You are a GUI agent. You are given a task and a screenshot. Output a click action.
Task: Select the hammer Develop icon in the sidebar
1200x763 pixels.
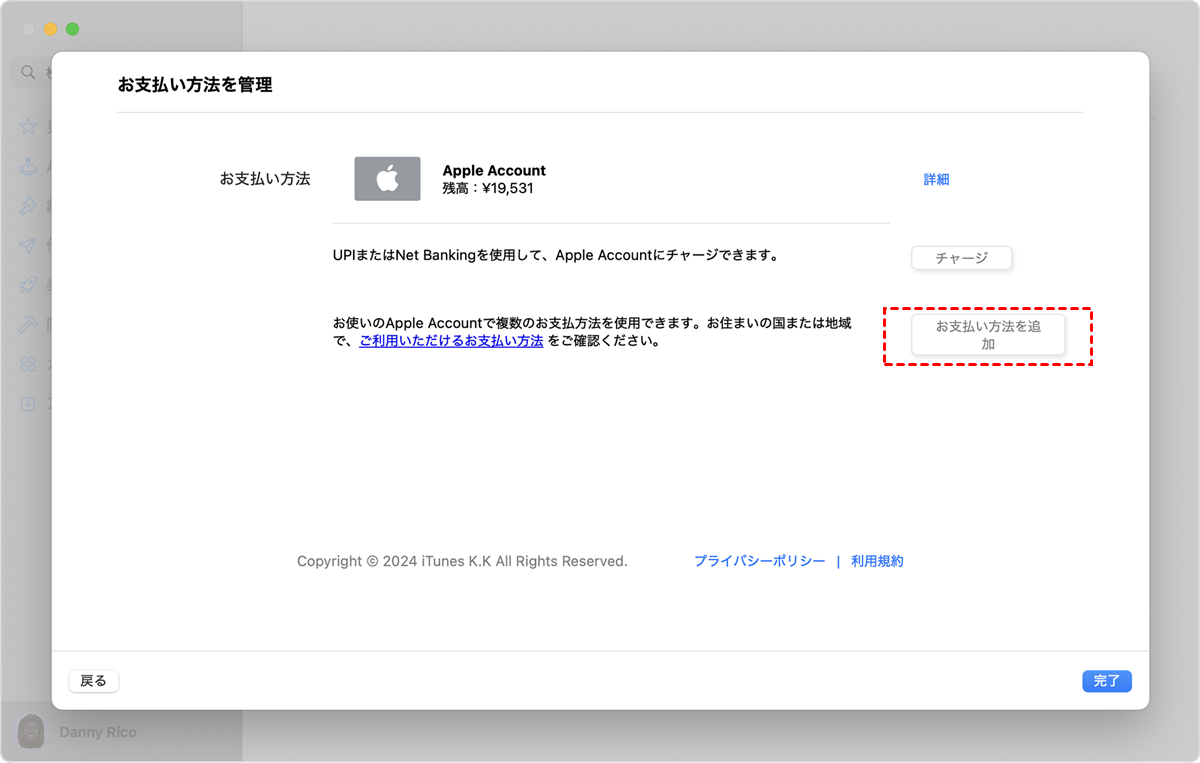(28, 324)
